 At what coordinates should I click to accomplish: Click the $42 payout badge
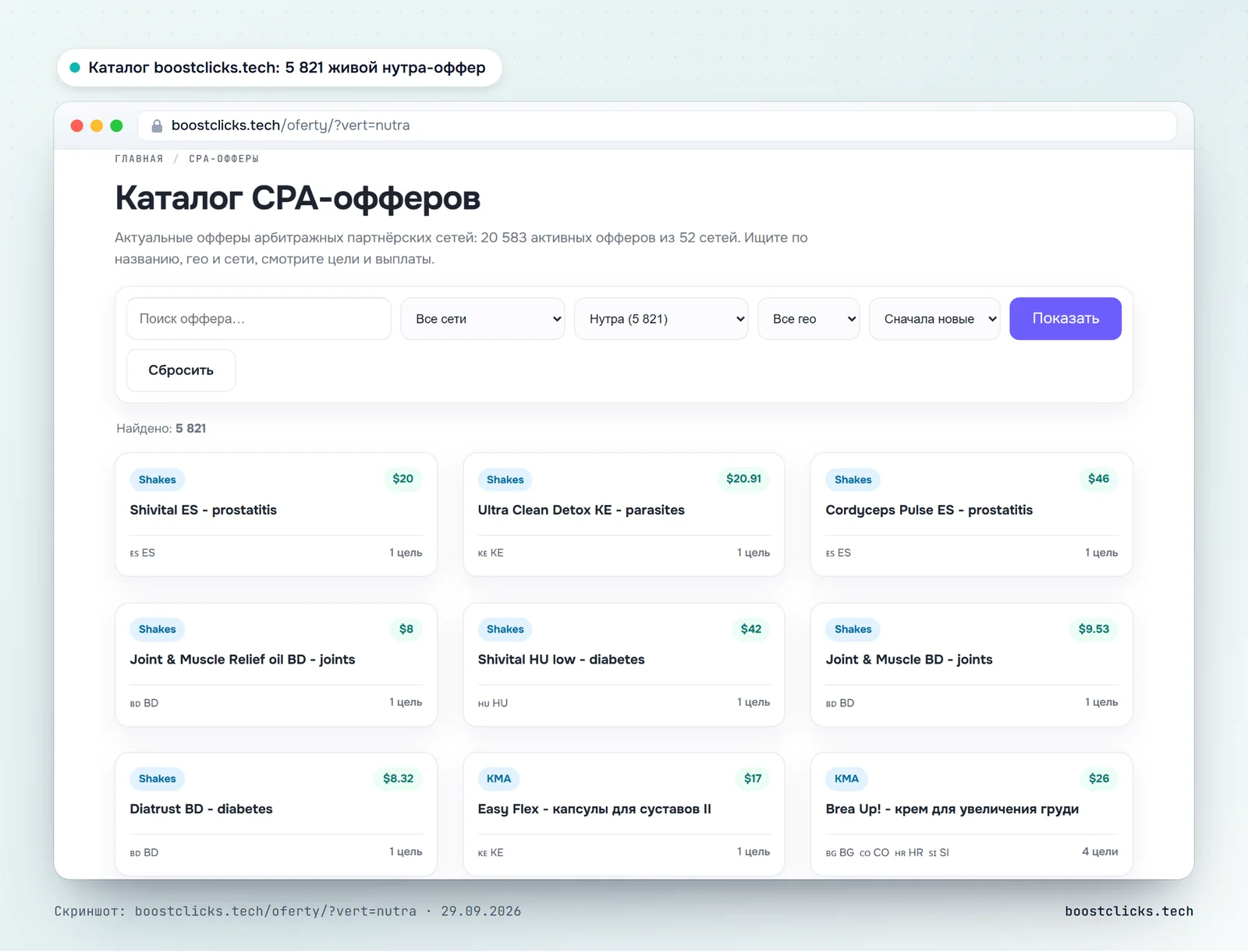point(751,629)
